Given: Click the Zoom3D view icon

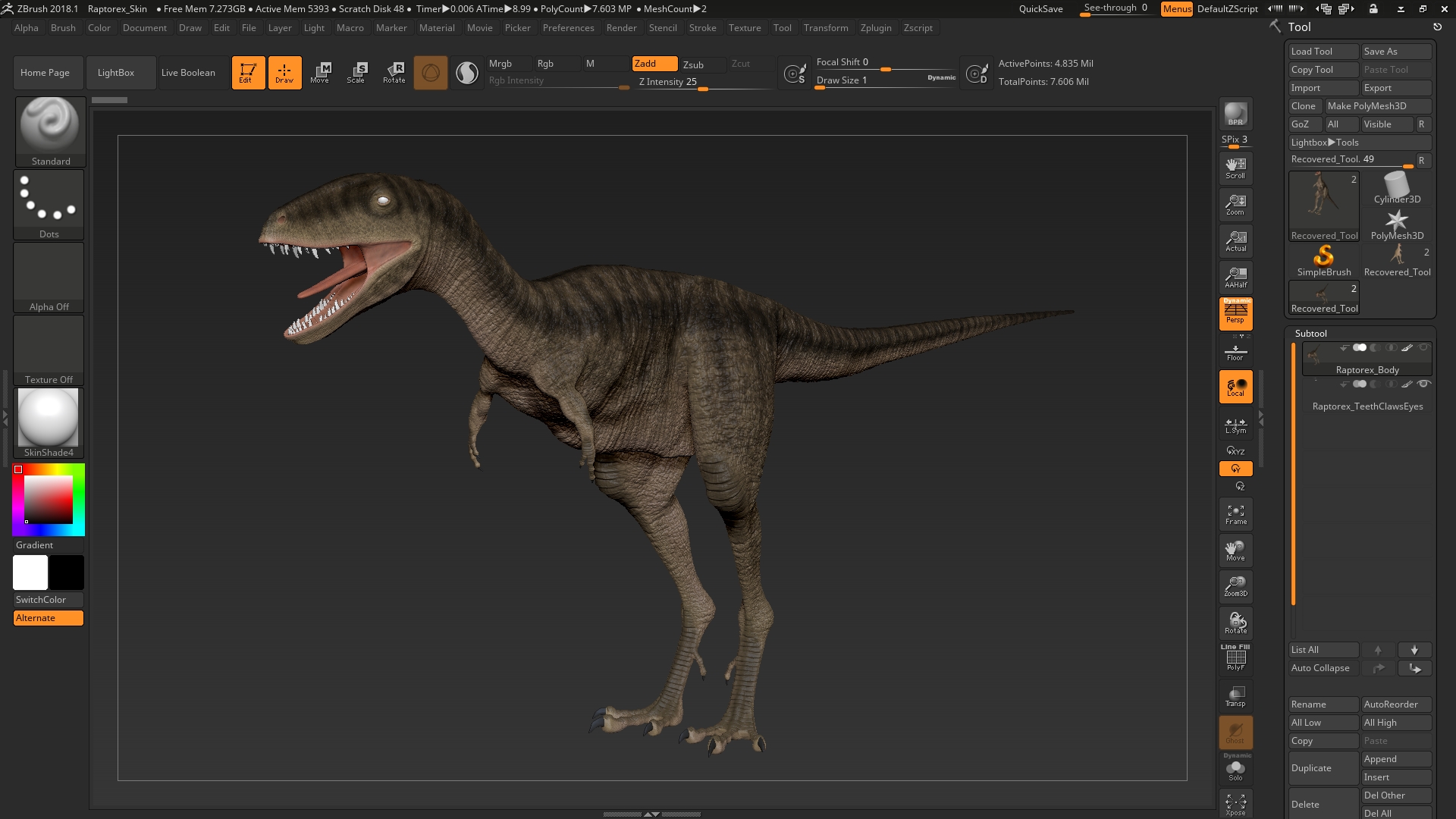Looking at the screenshot, I should (1235, 587).
